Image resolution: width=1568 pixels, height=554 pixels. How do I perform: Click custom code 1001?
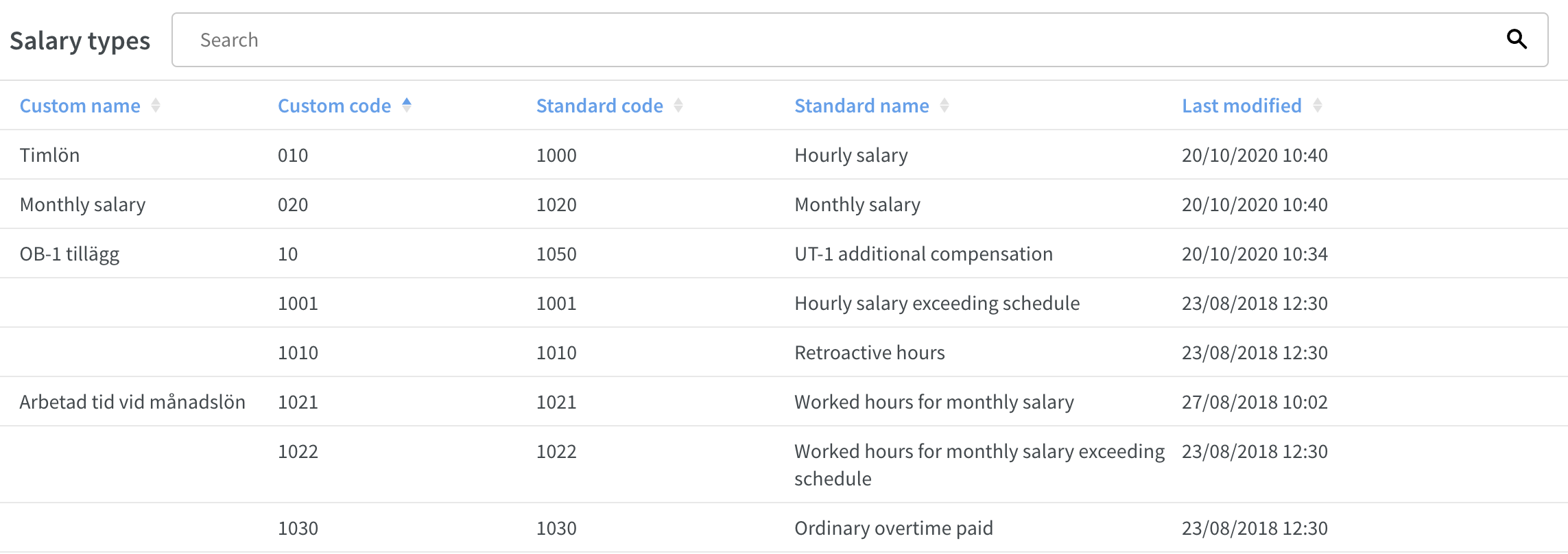pyautogui.click(x=298, y=303)
